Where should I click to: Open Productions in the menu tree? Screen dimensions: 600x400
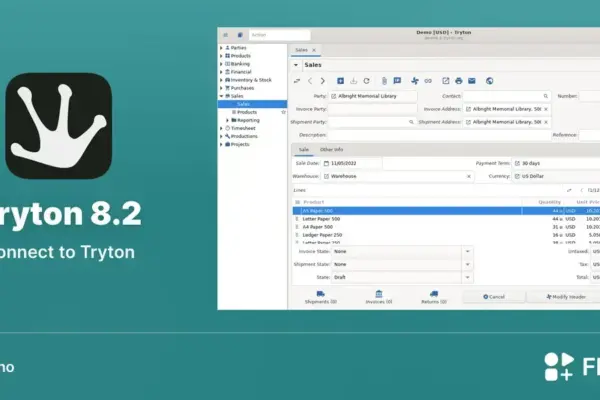(x=244, y=136)
